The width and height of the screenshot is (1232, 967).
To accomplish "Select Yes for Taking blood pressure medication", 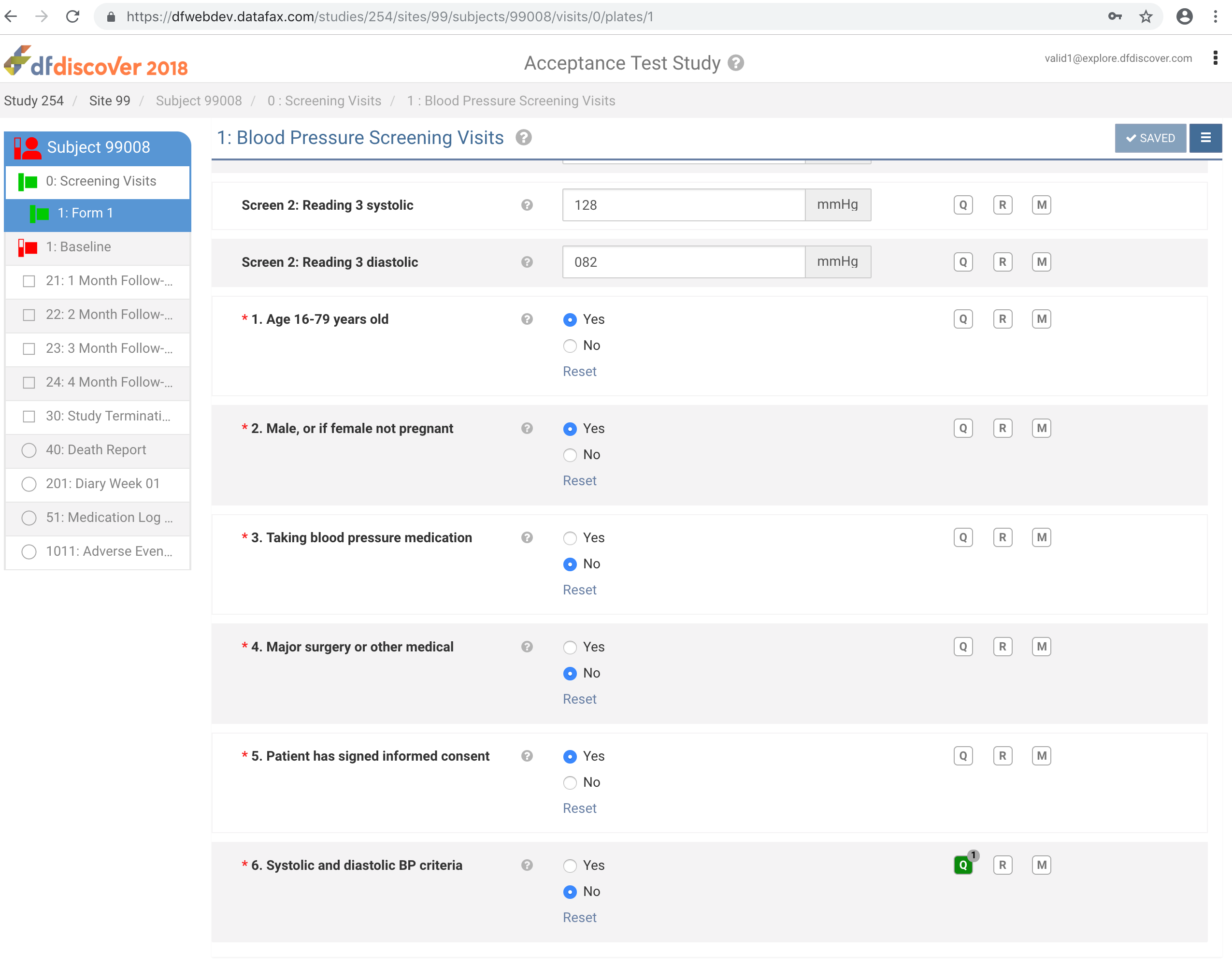I will (570, 538).
